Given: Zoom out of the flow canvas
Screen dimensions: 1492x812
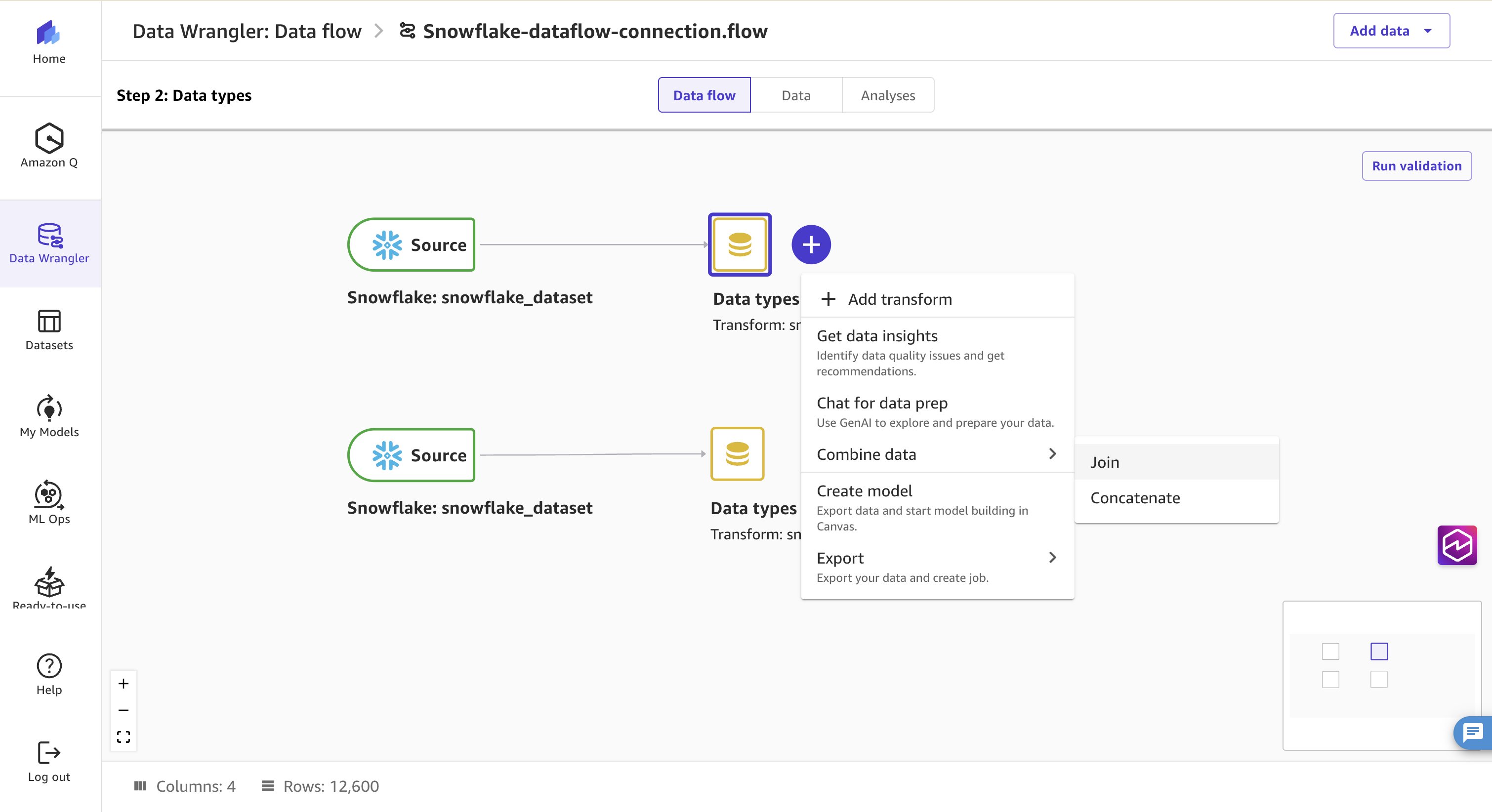Looking at the screenshot, I should pyautogui.click(x=124, y=710).
